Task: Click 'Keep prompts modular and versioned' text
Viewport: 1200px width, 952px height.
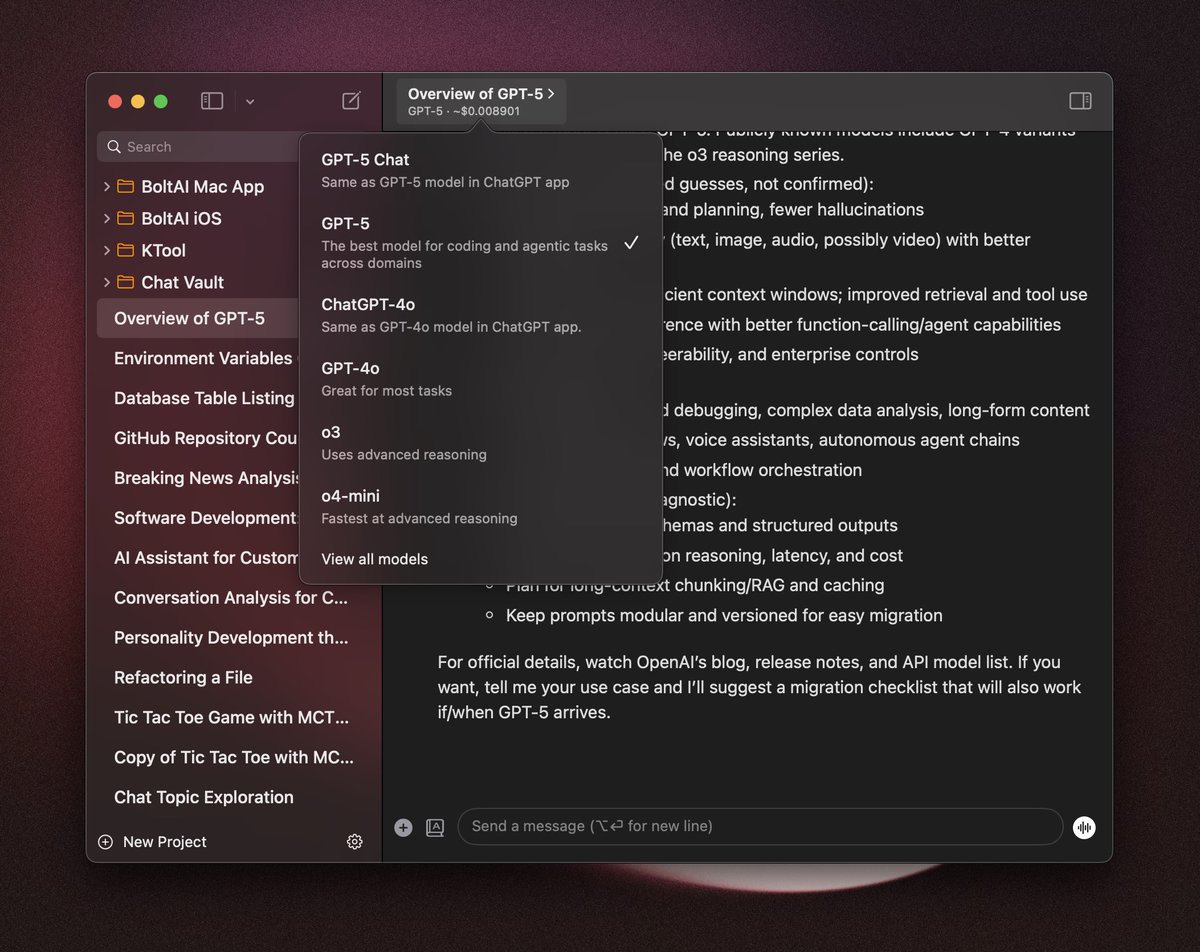Action: point(724,616)
